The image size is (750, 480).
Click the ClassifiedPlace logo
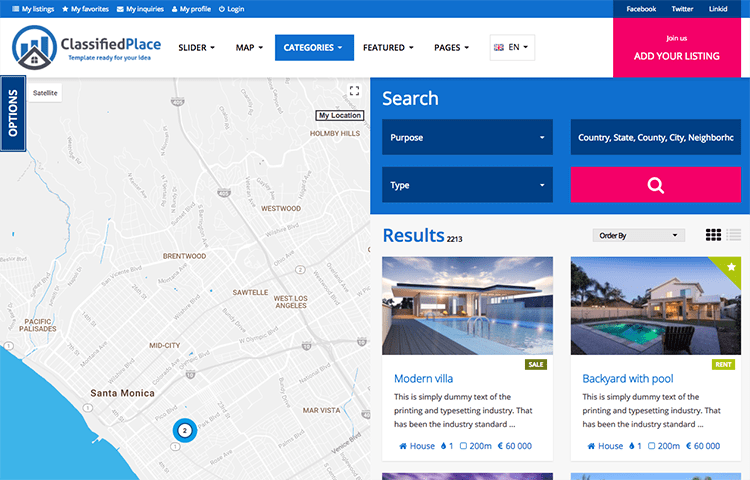click(x=87, y=47)
